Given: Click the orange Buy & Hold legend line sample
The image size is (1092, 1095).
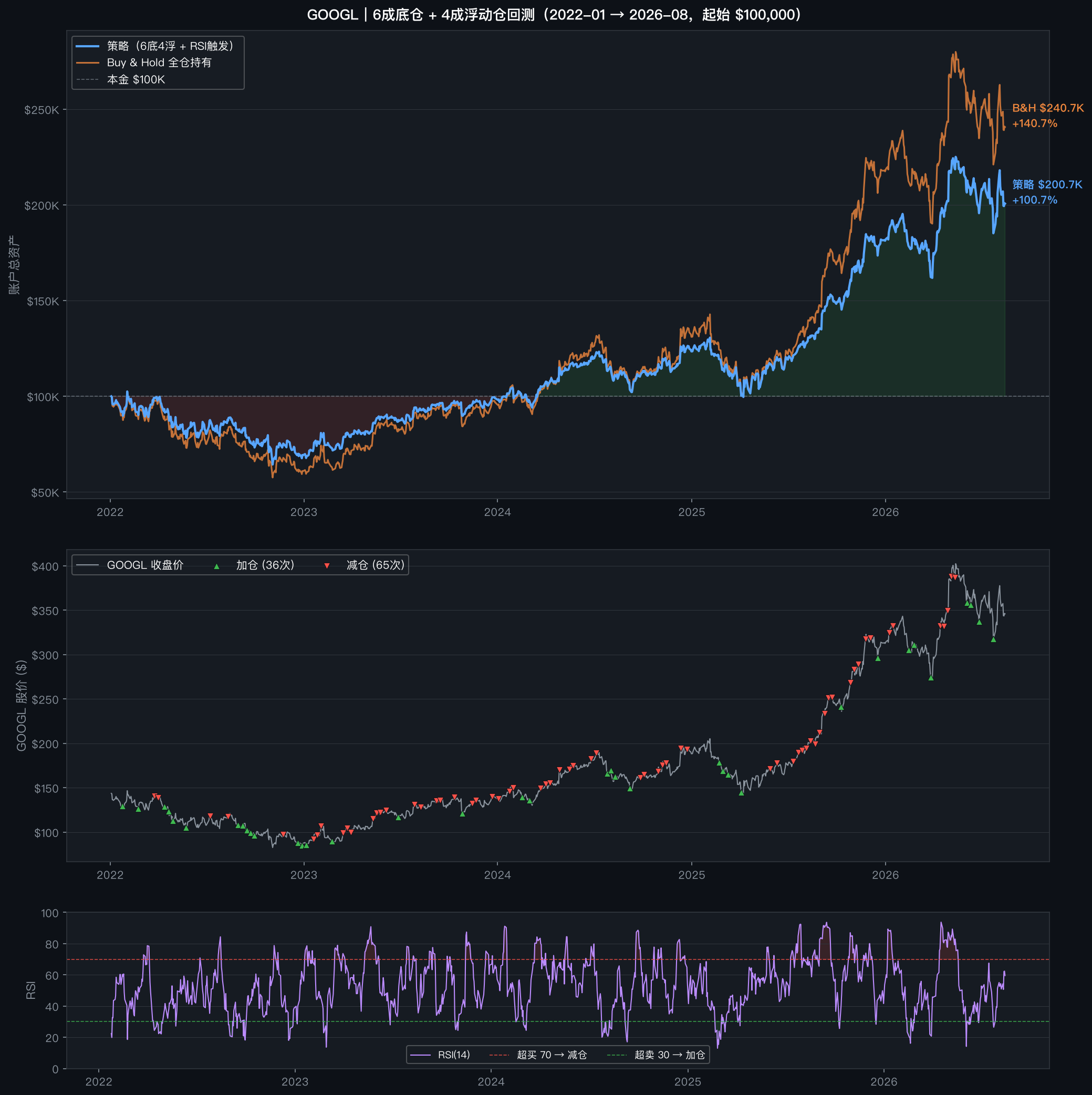Looking at the screenshot, I should tap(88, 63).
